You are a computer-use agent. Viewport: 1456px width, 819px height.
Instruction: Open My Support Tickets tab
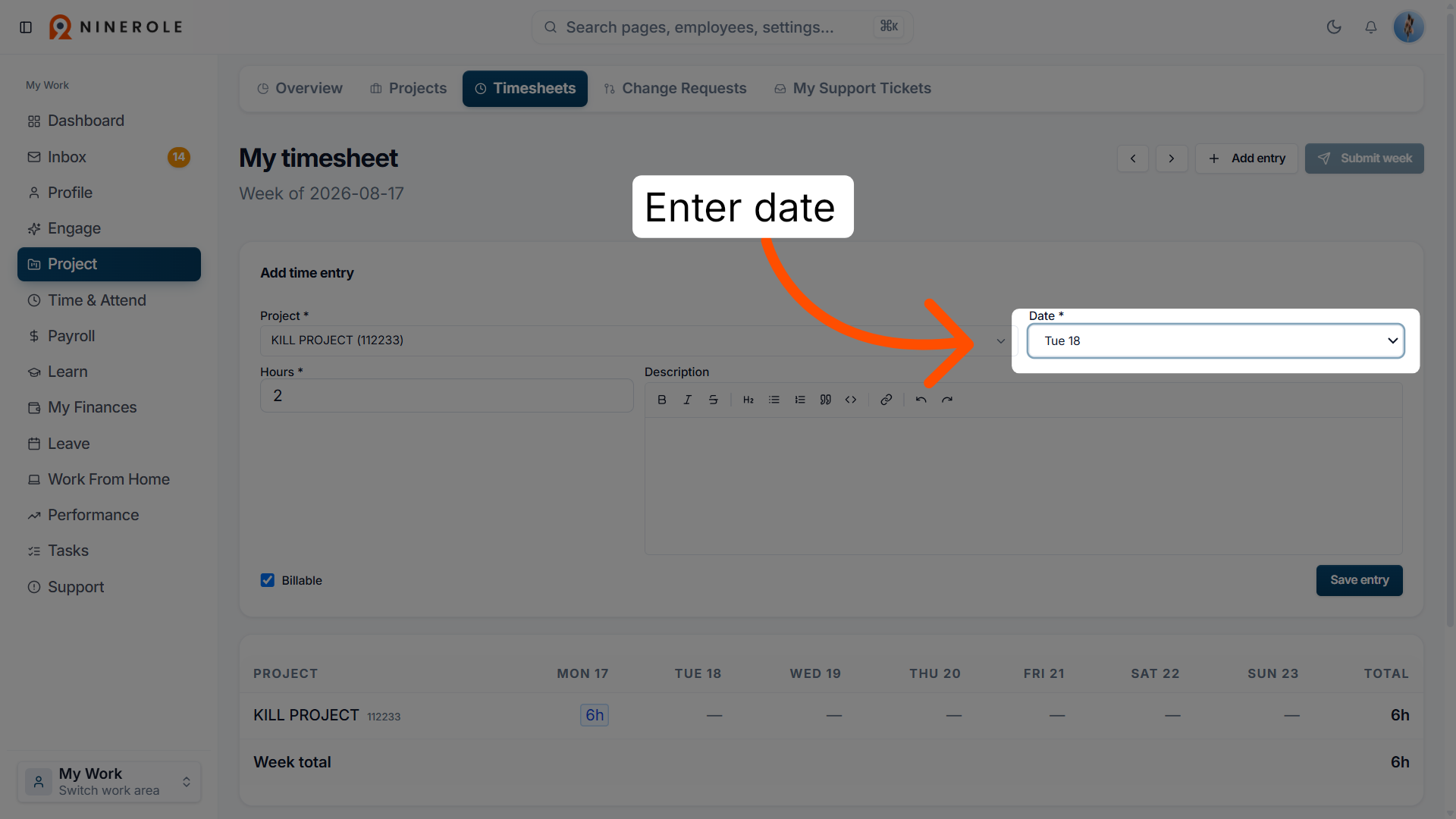(852, 89)
